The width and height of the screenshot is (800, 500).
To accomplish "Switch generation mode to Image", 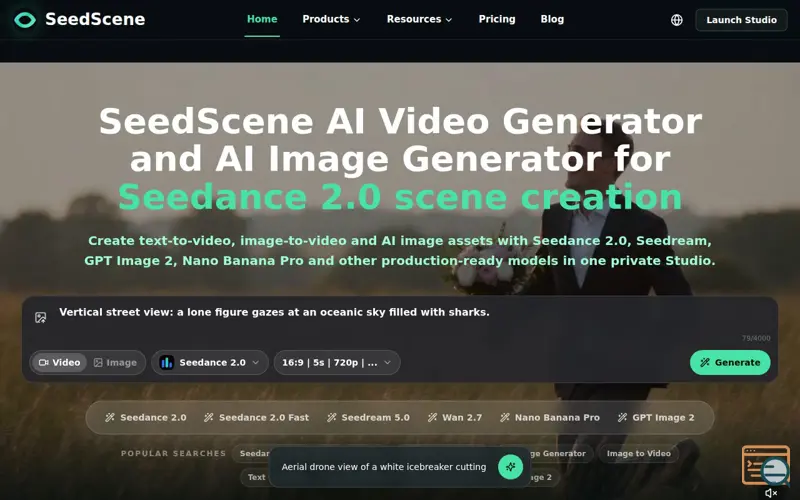I will [115, 362].
